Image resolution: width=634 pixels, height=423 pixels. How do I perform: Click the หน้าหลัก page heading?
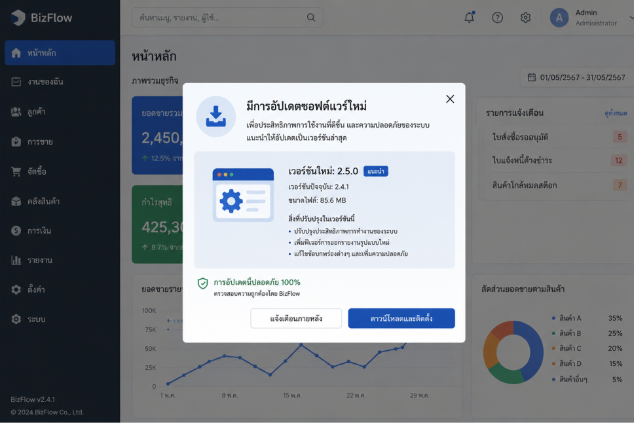coord(154,56)
